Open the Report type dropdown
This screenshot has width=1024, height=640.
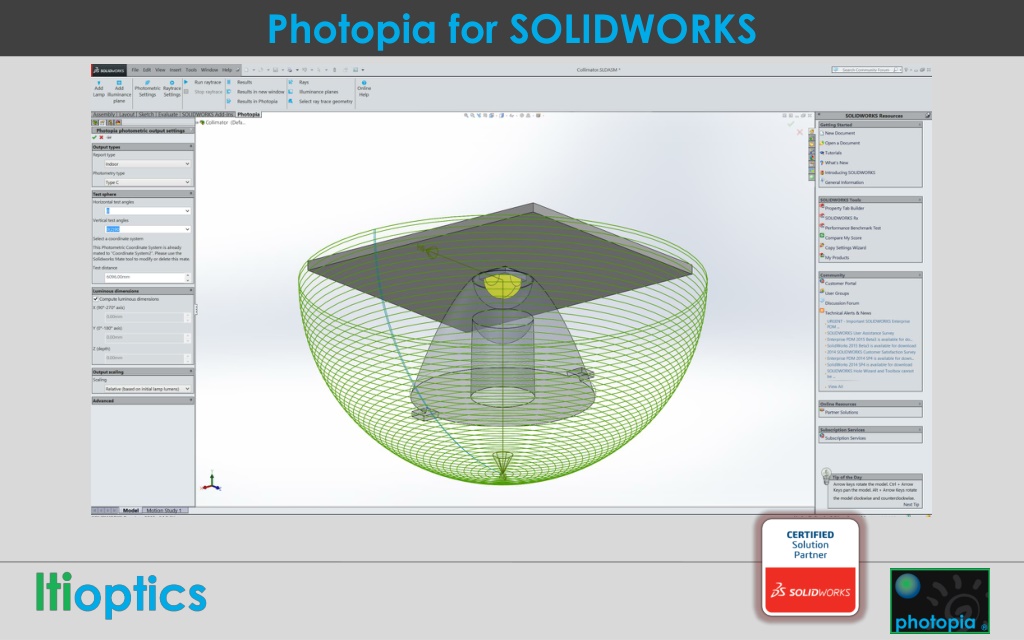point(146,164)
